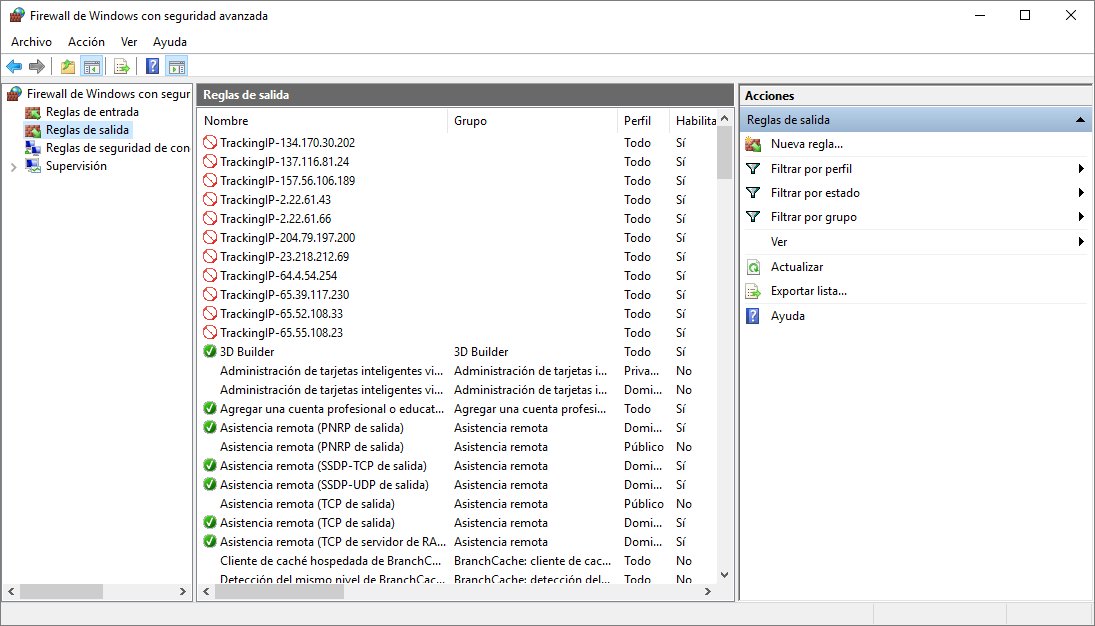Click the Export list toolbar icon
Screen dimensions: 1095x626
(121, 67)
